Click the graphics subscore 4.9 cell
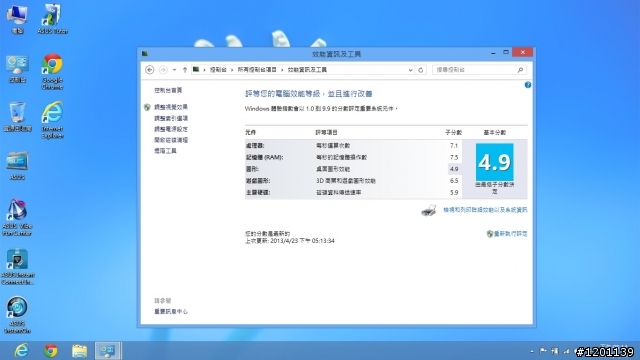Image resolution: width=640 pixels, height=360 pixels. [x=454, y=169]
